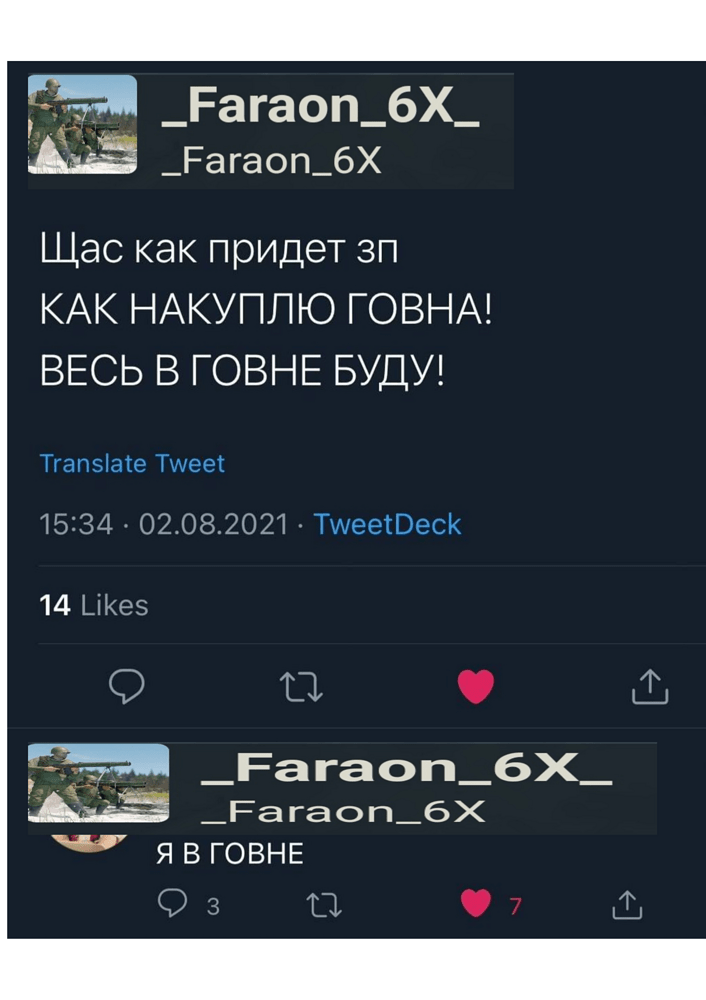
Task: Open top _Faraon_6X_ profile picture
Action: (82, 124)
